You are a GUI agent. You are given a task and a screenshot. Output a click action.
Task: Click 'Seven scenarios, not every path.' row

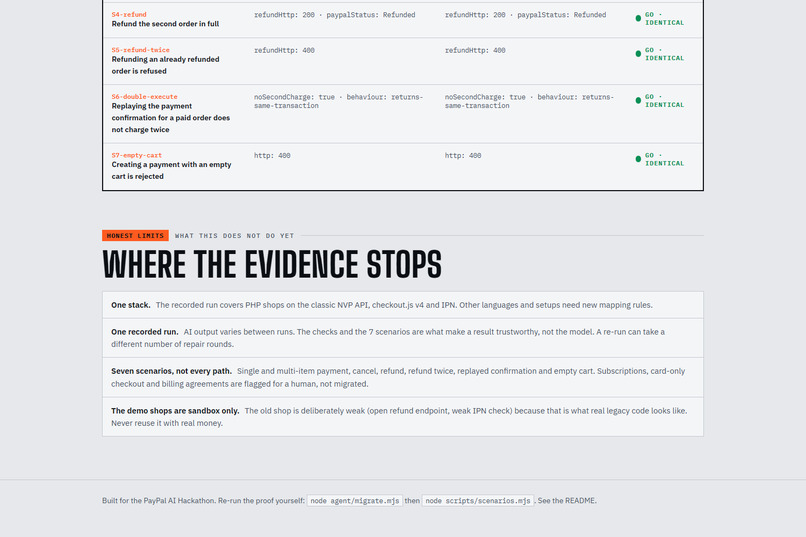pos(403,378)
